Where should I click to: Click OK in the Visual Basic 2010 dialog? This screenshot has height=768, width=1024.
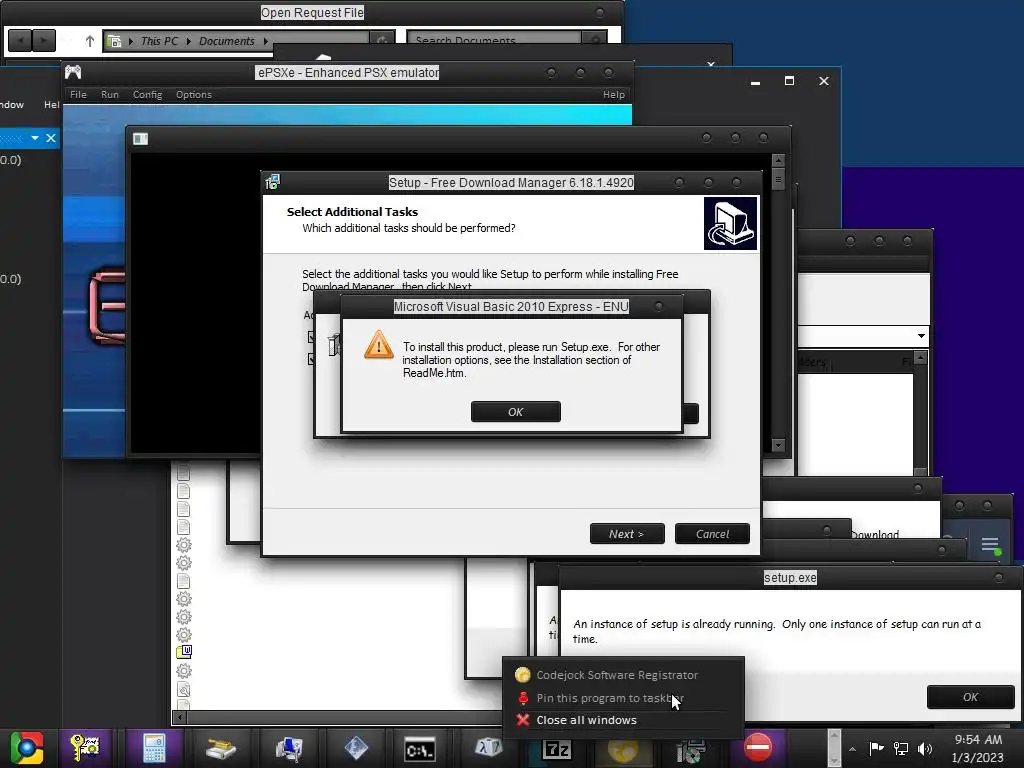coord(515,412)
